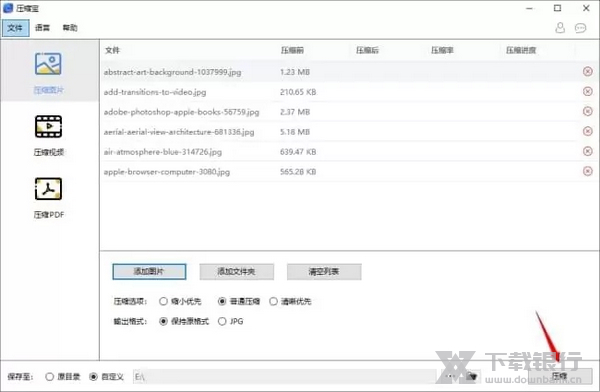
Task: Click the 添加图片 button
Action: click(x=149, y=271)
